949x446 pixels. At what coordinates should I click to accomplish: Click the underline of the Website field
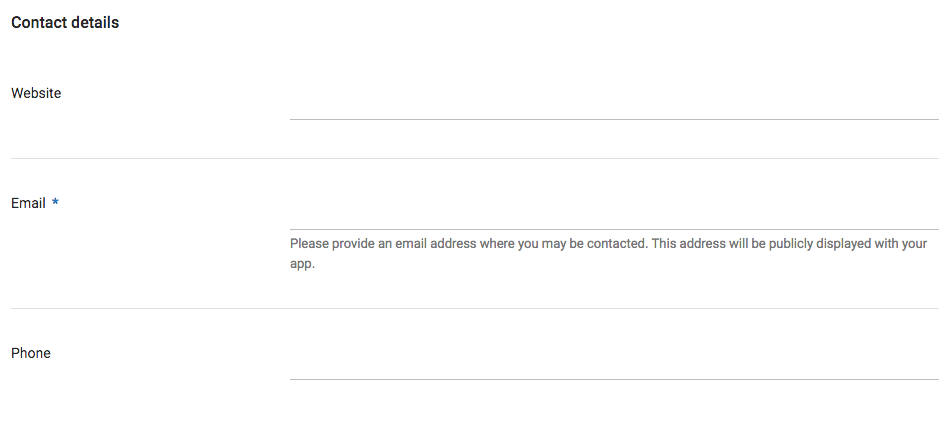pos(613,119)
